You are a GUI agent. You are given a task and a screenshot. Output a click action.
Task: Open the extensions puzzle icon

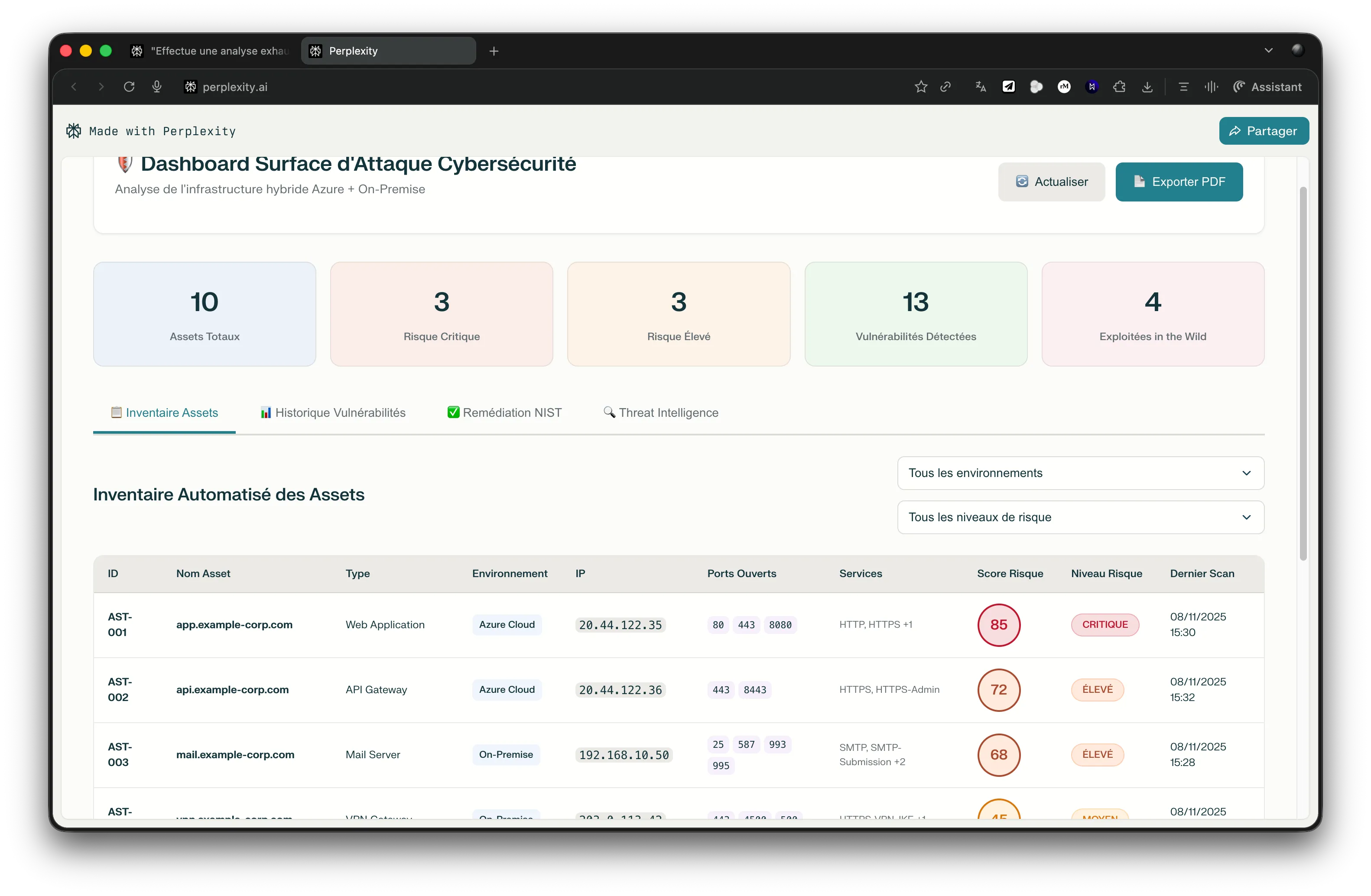tap(1119, 87)
